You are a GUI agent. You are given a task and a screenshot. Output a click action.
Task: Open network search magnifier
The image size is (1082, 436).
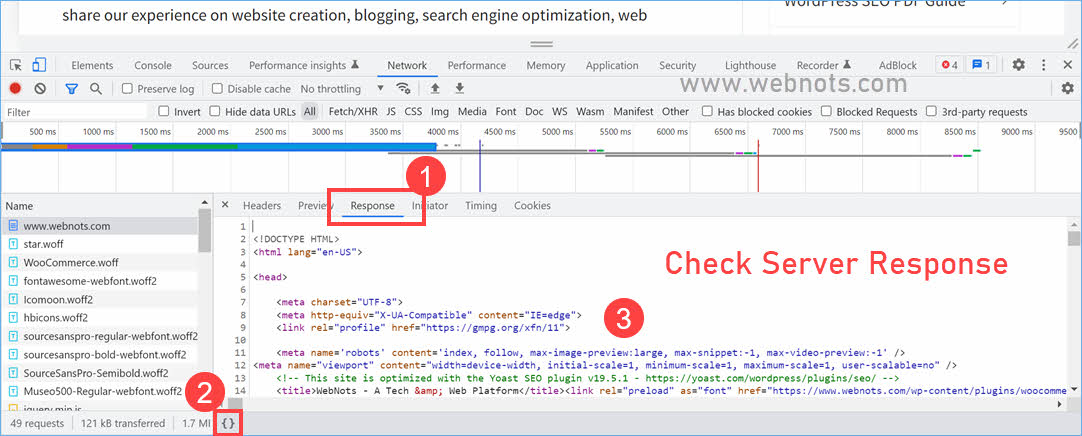point(96,89)
